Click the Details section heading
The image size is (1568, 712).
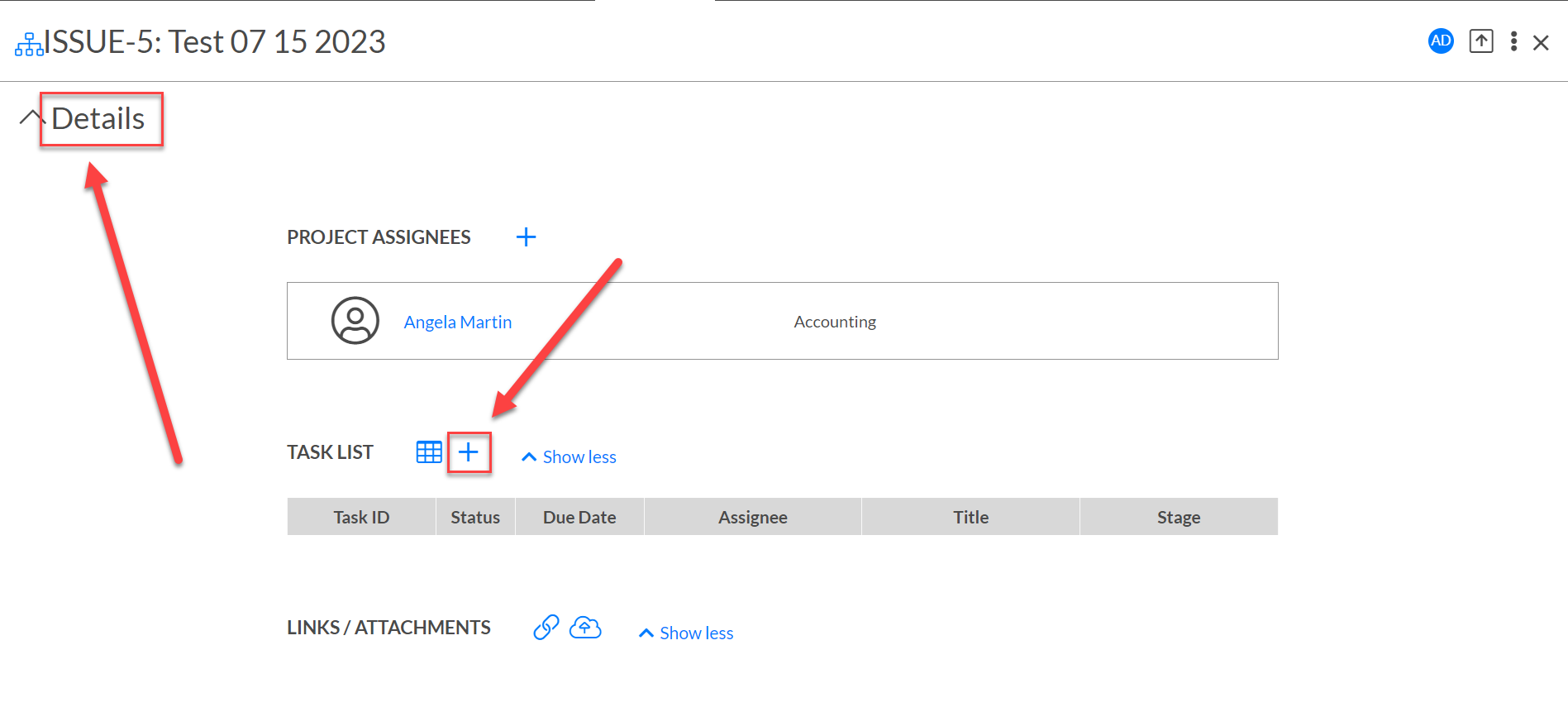point(98,119)
